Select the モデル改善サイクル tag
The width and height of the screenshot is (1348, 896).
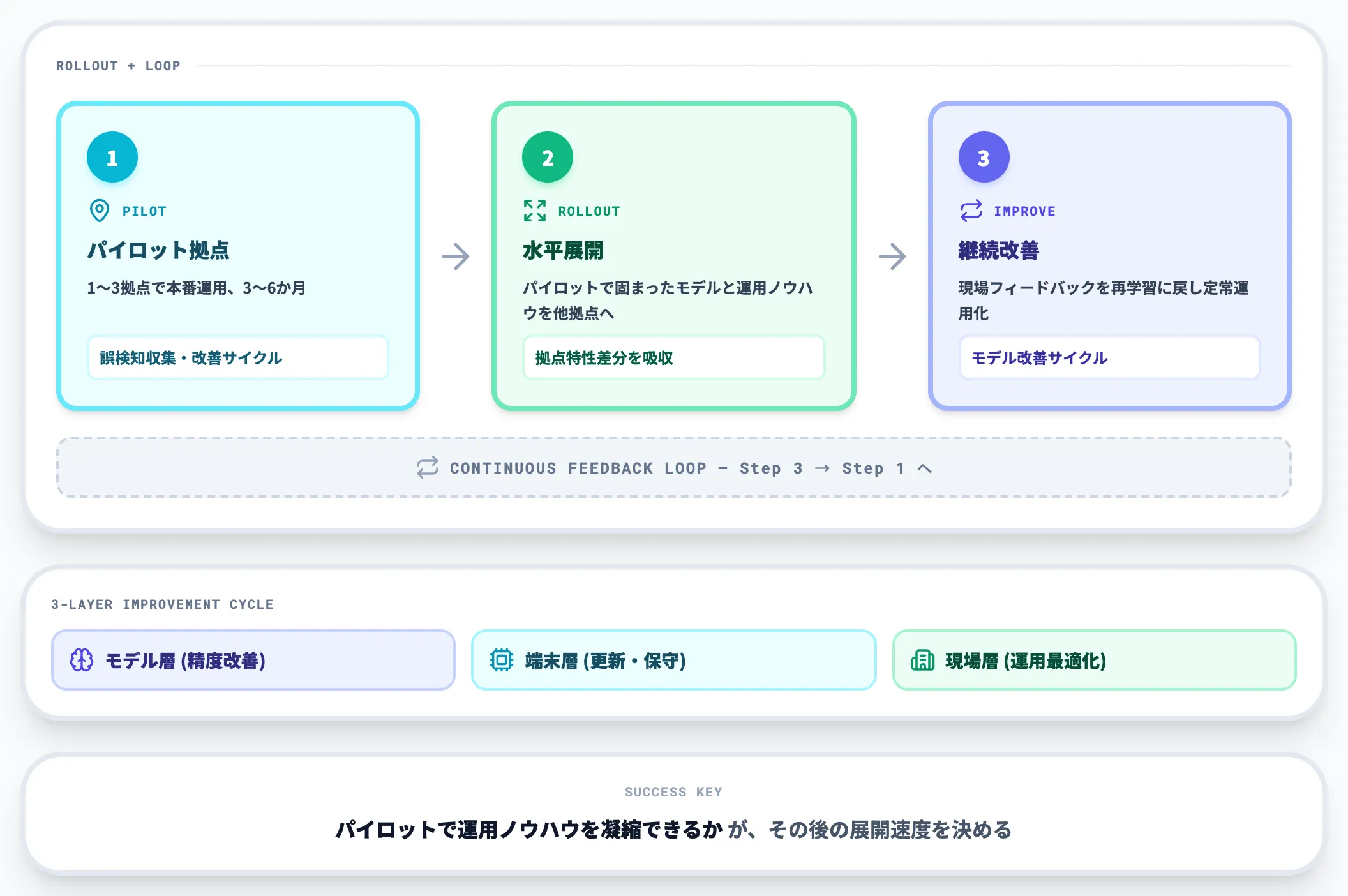click(x=1110, y=357)
